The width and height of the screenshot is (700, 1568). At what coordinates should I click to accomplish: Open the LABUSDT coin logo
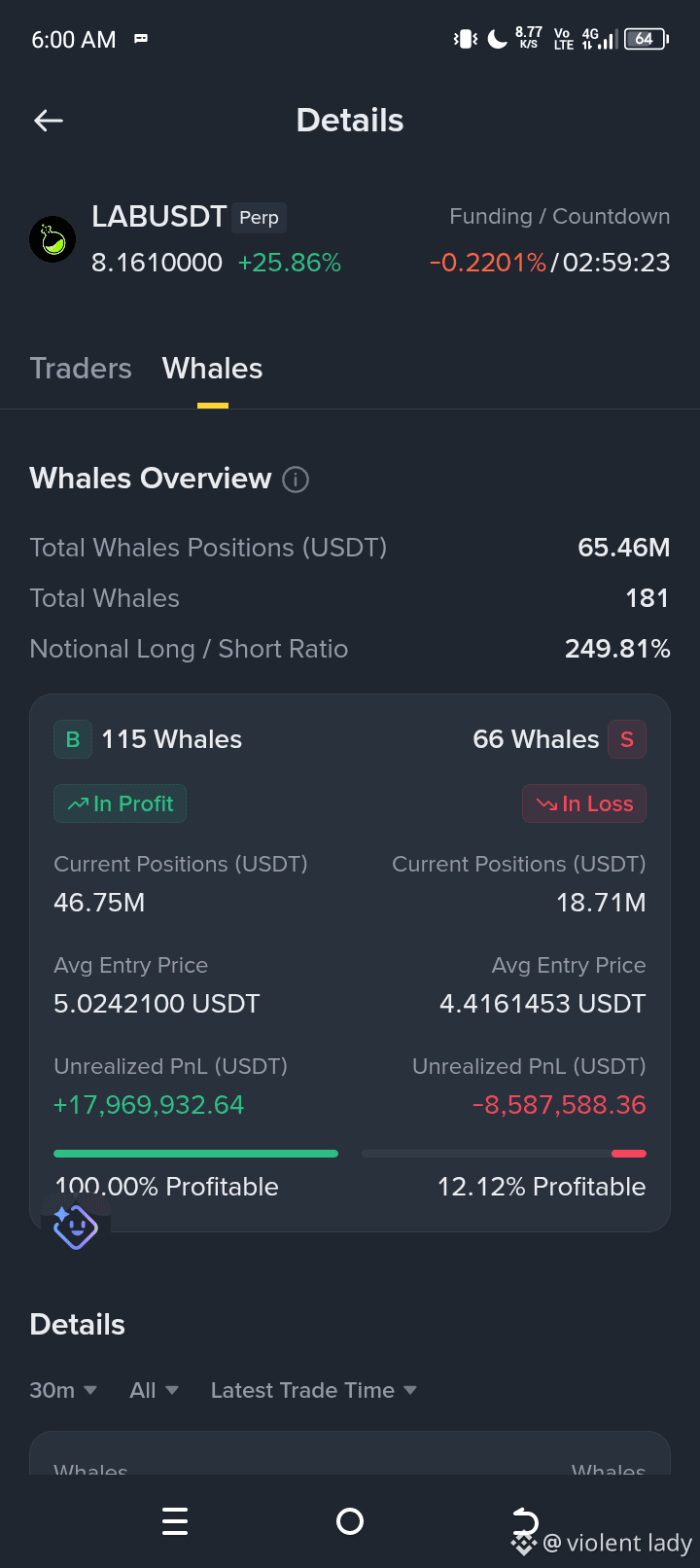(52, 239)
